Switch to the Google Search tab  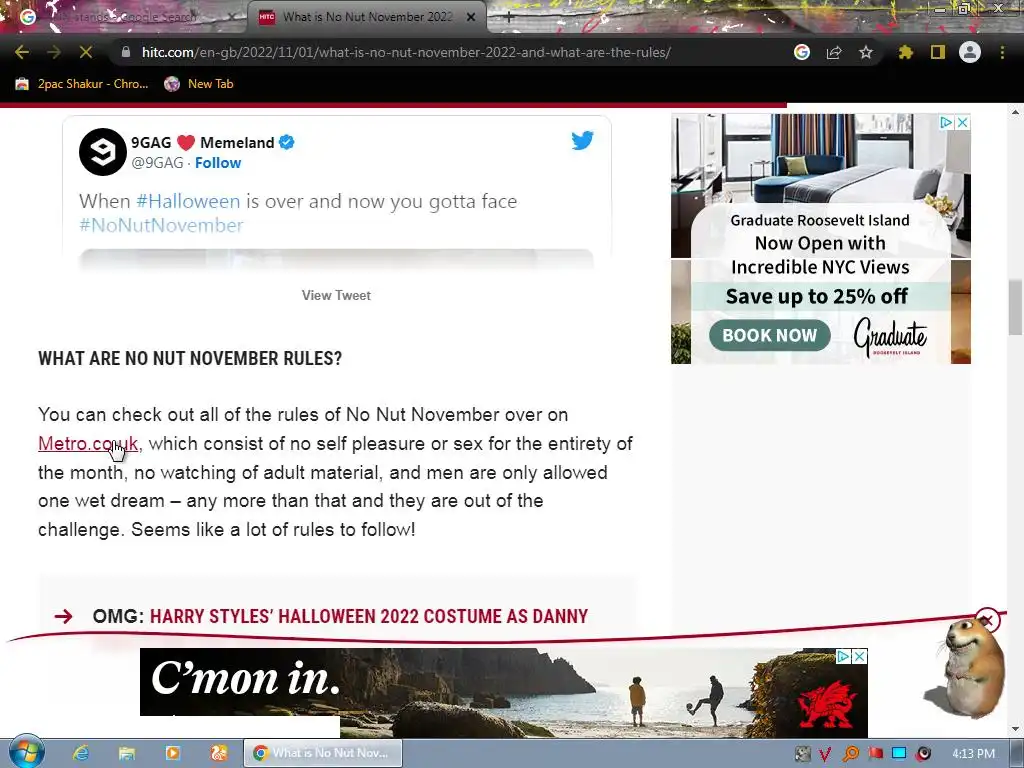124,17
